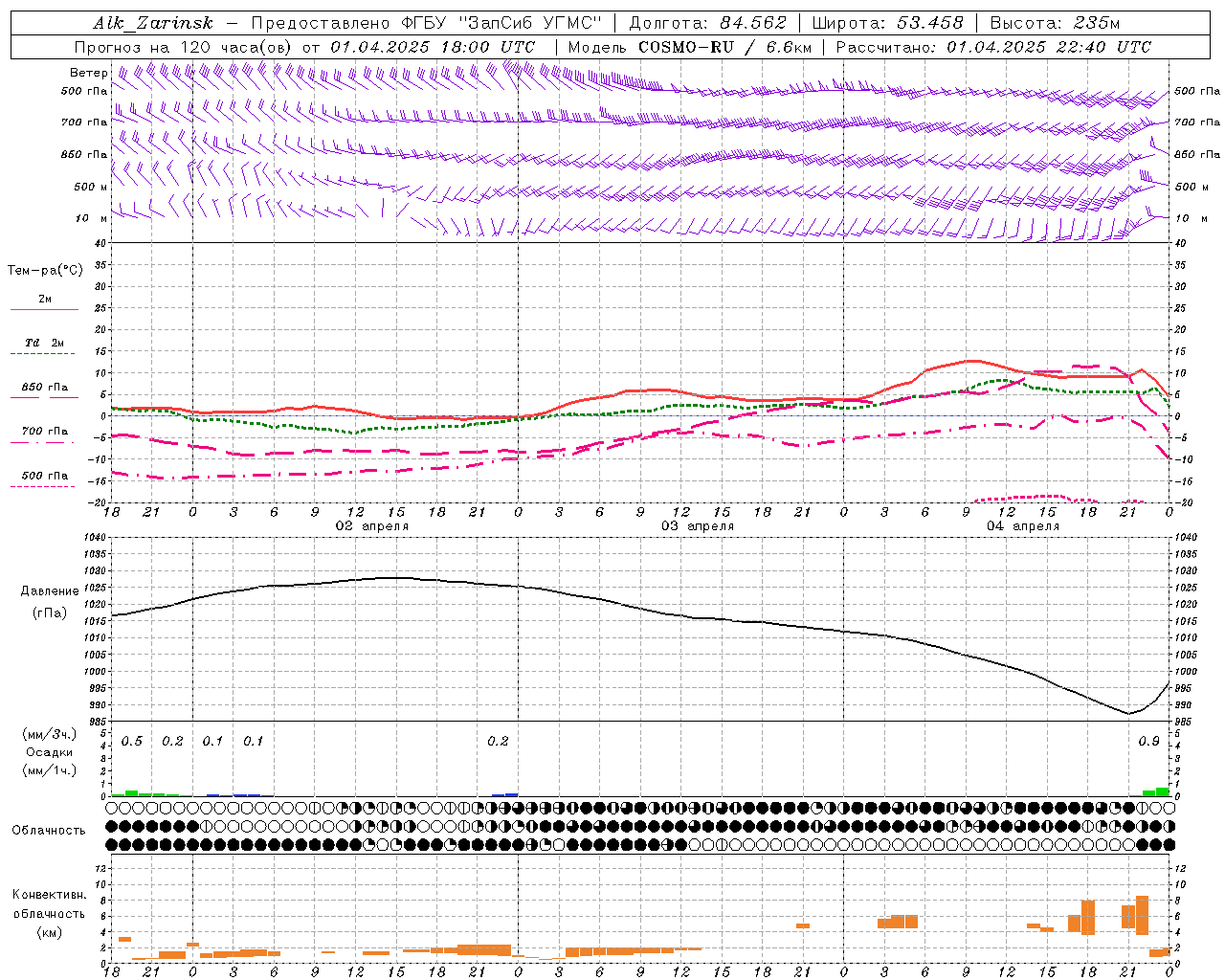This screenshot has width=1225, height=980.
Task: Click the '0.5' precipitation amount value
Action: (x=132, y=742)
